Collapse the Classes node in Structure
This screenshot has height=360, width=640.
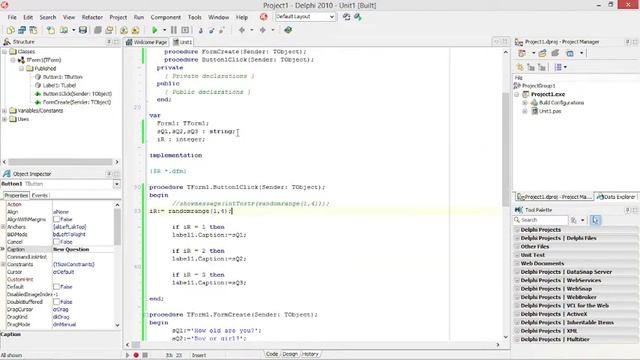tap(4, 52)
